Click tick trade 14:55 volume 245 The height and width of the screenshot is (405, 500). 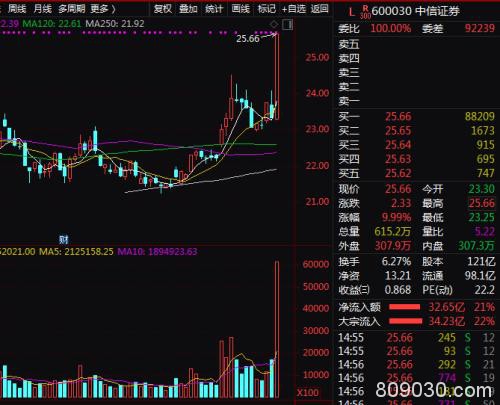pos(447,338)
